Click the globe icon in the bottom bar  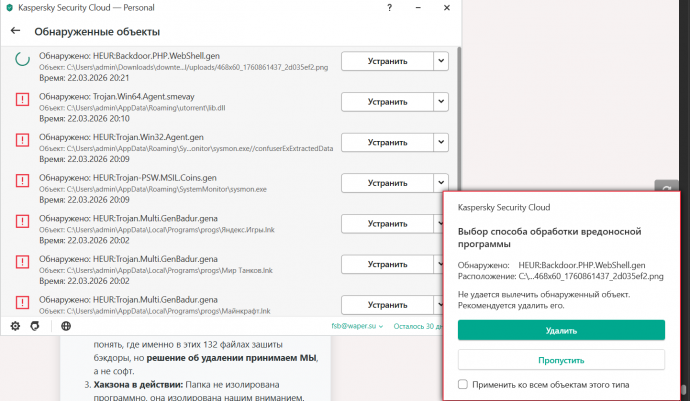tap(66, 325)
